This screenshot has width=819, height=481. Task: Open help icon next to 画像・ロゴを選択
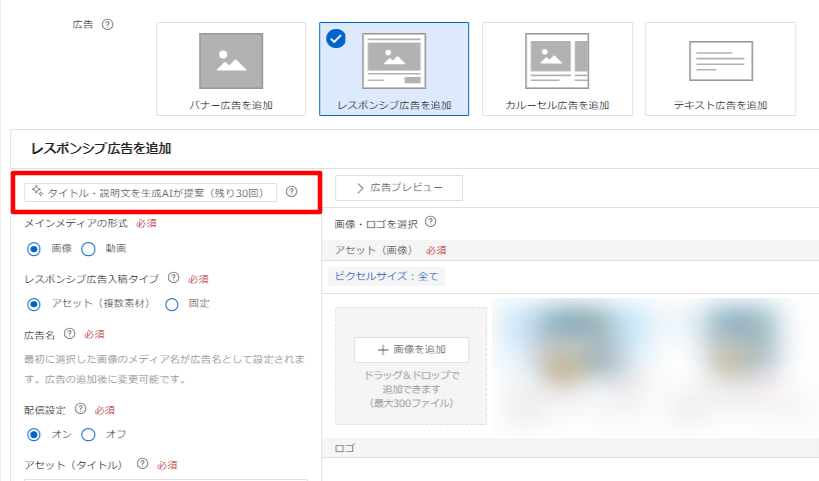[431, 223]
